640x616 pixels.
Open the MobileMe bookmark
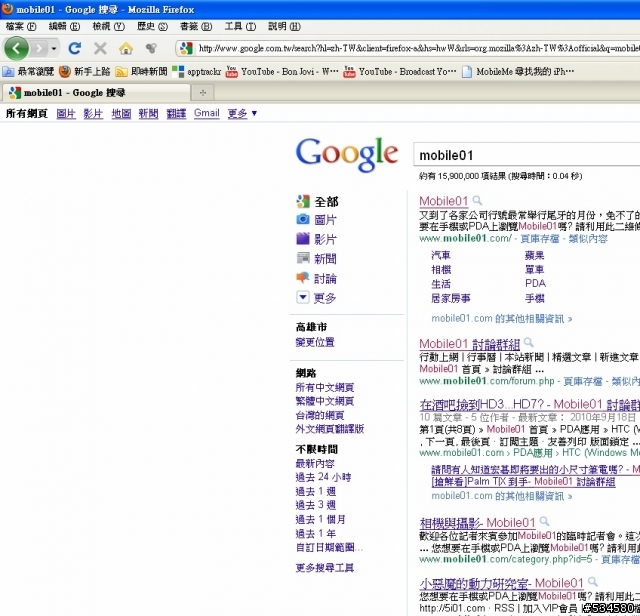pos(518,72)
